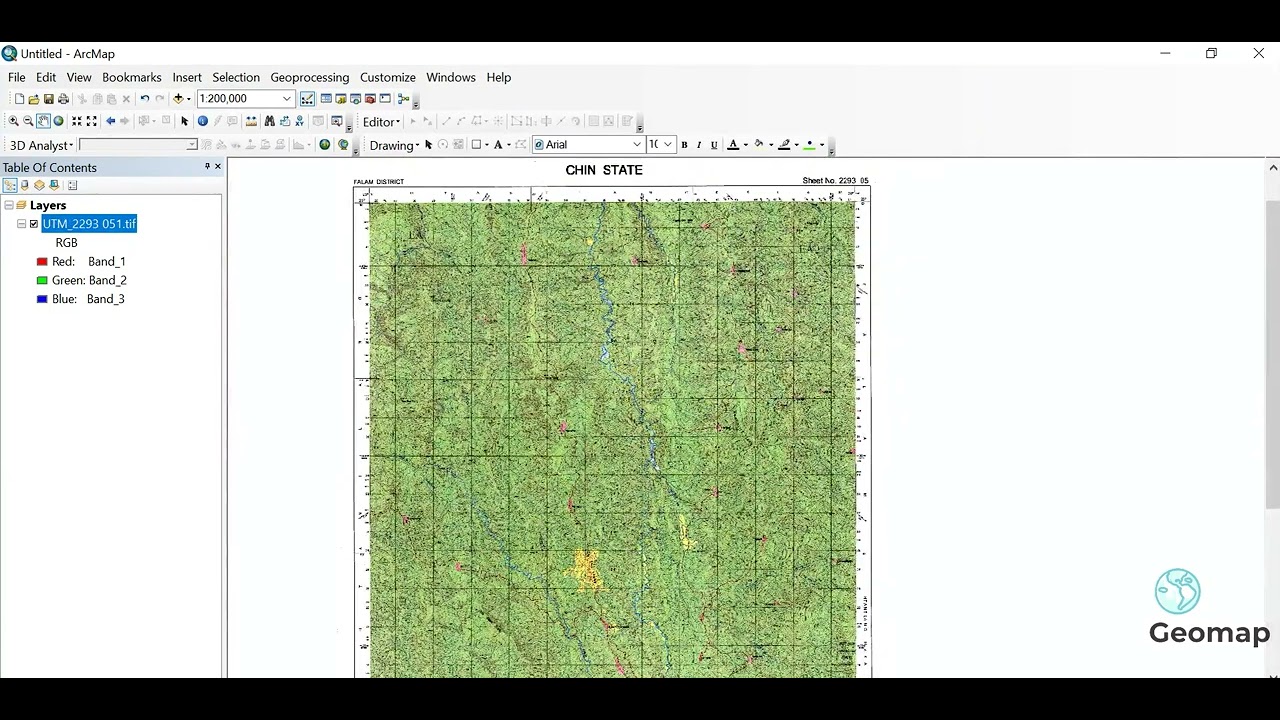Toggle Underline text formatting
The image size is (1280, 720).
tap(714, 145)
